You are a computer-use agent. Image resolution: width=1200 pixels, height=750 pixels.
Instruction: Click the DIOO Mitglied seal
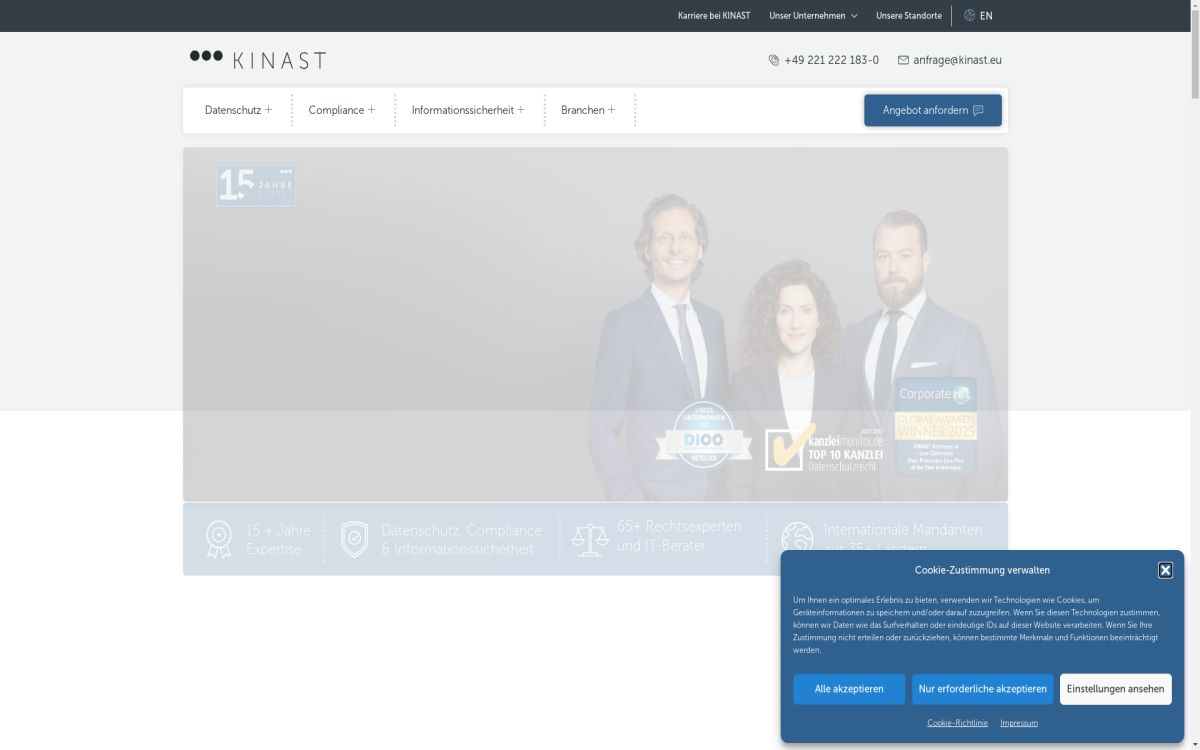point(705,437)
